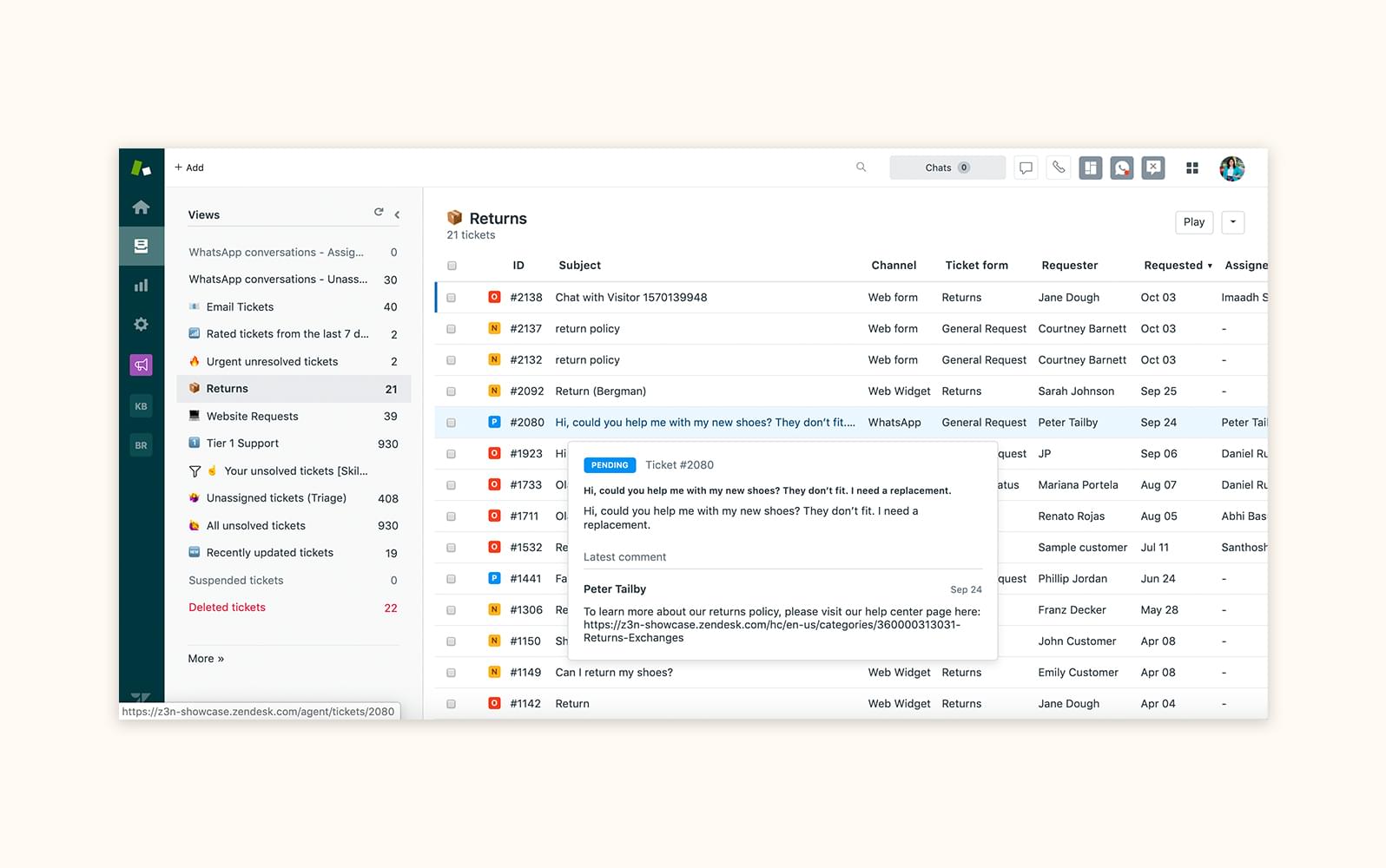Check the box for ticket #2080
The height and width of the screenshot is (868, 1386).
pos(452,423)
